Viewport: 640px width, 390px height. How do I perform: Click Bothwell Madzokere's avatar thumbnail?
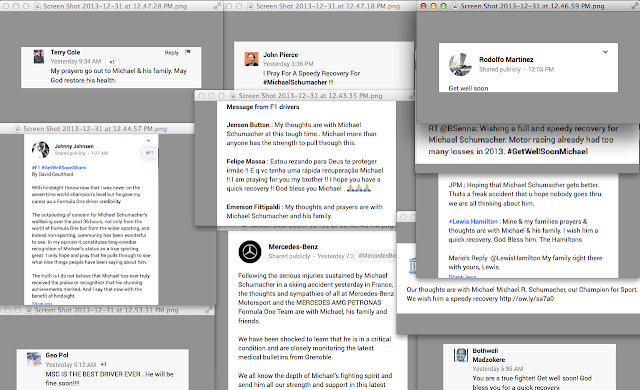[x=461, y=355]
